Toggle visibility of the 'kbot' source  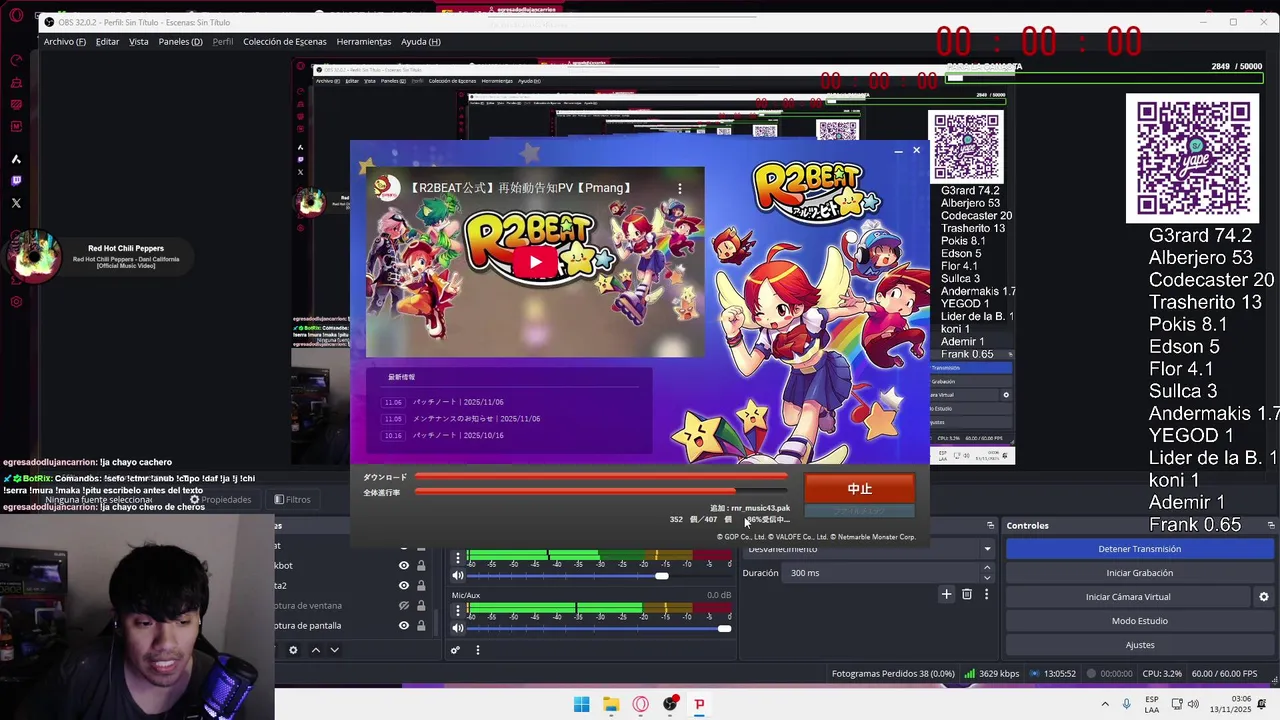(x=404, y=566)
